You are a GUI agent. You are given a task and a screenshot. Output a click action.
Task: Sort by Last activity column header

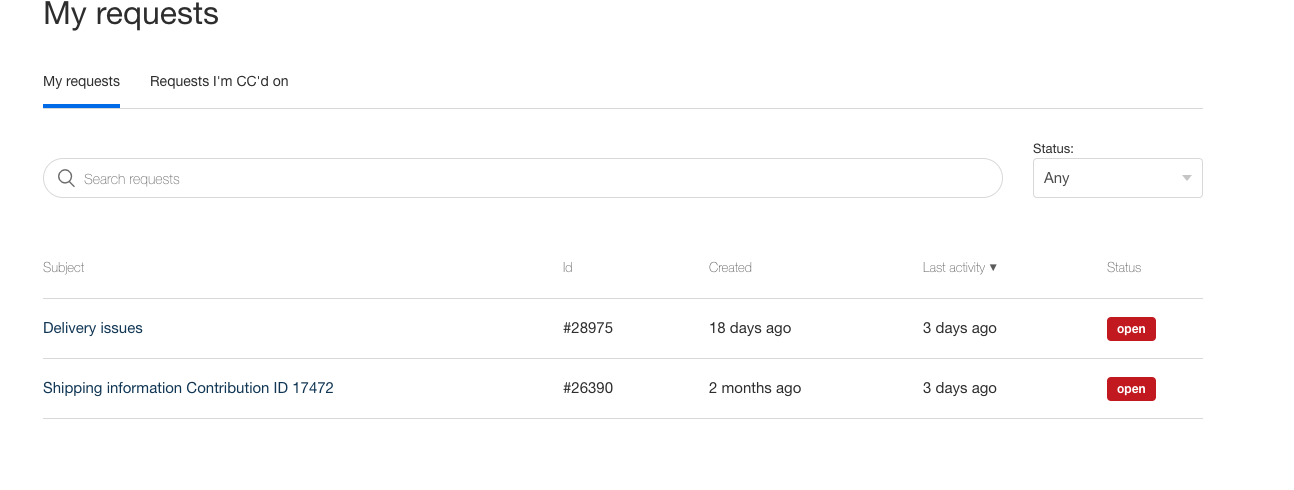[954, 268]
